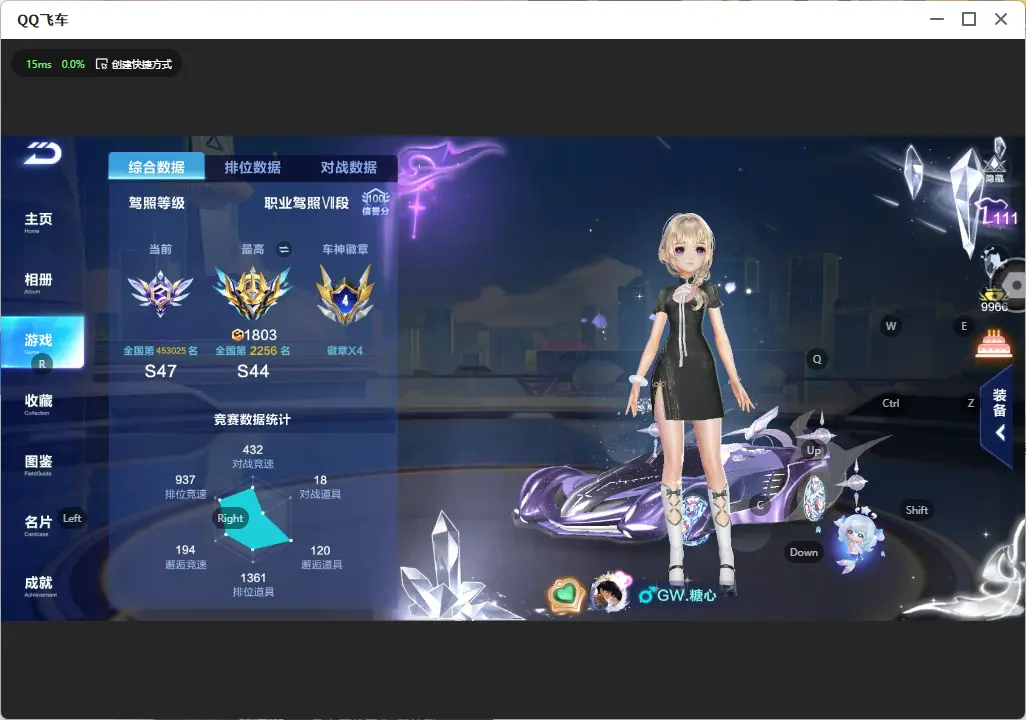Toggle the 最高 rank swap icon
The image size is (1026, 720).
[283, 249]
